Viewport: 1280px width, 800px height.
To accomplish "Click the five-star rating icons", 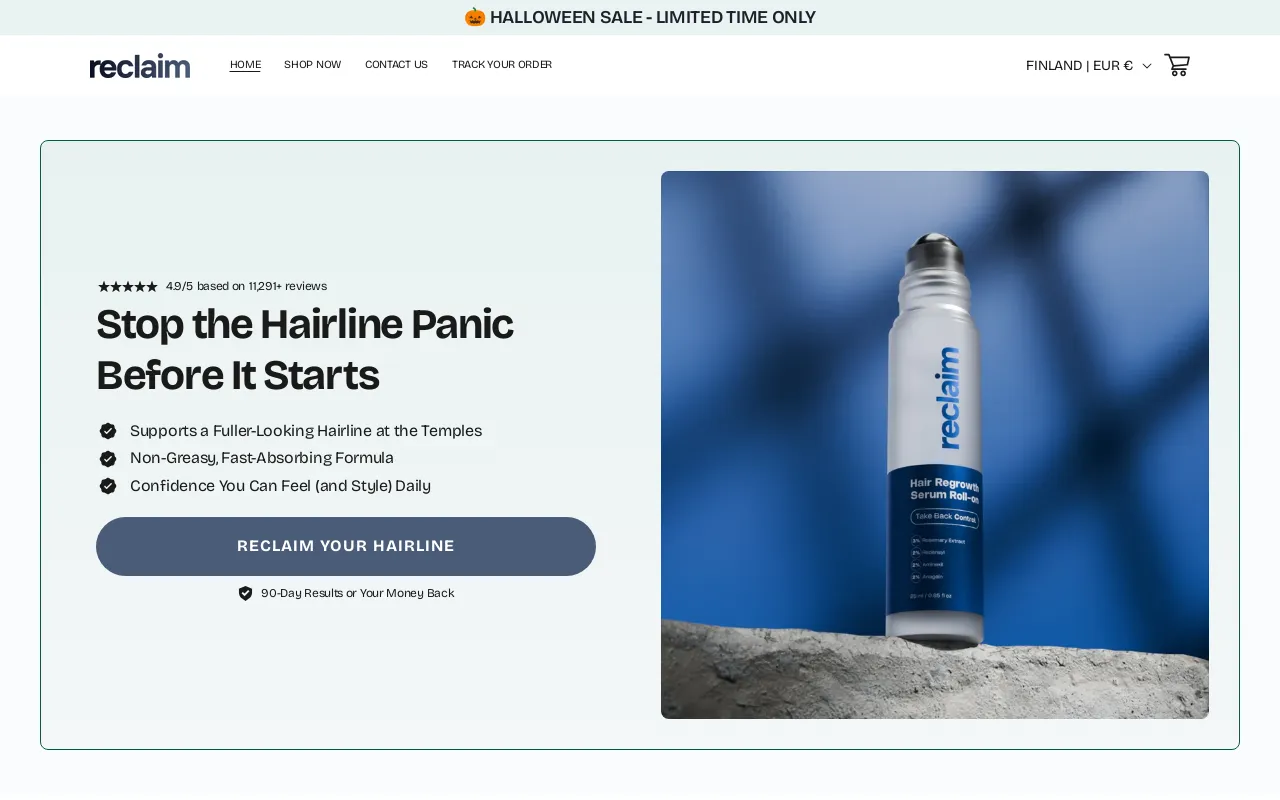I will [128, 286].
